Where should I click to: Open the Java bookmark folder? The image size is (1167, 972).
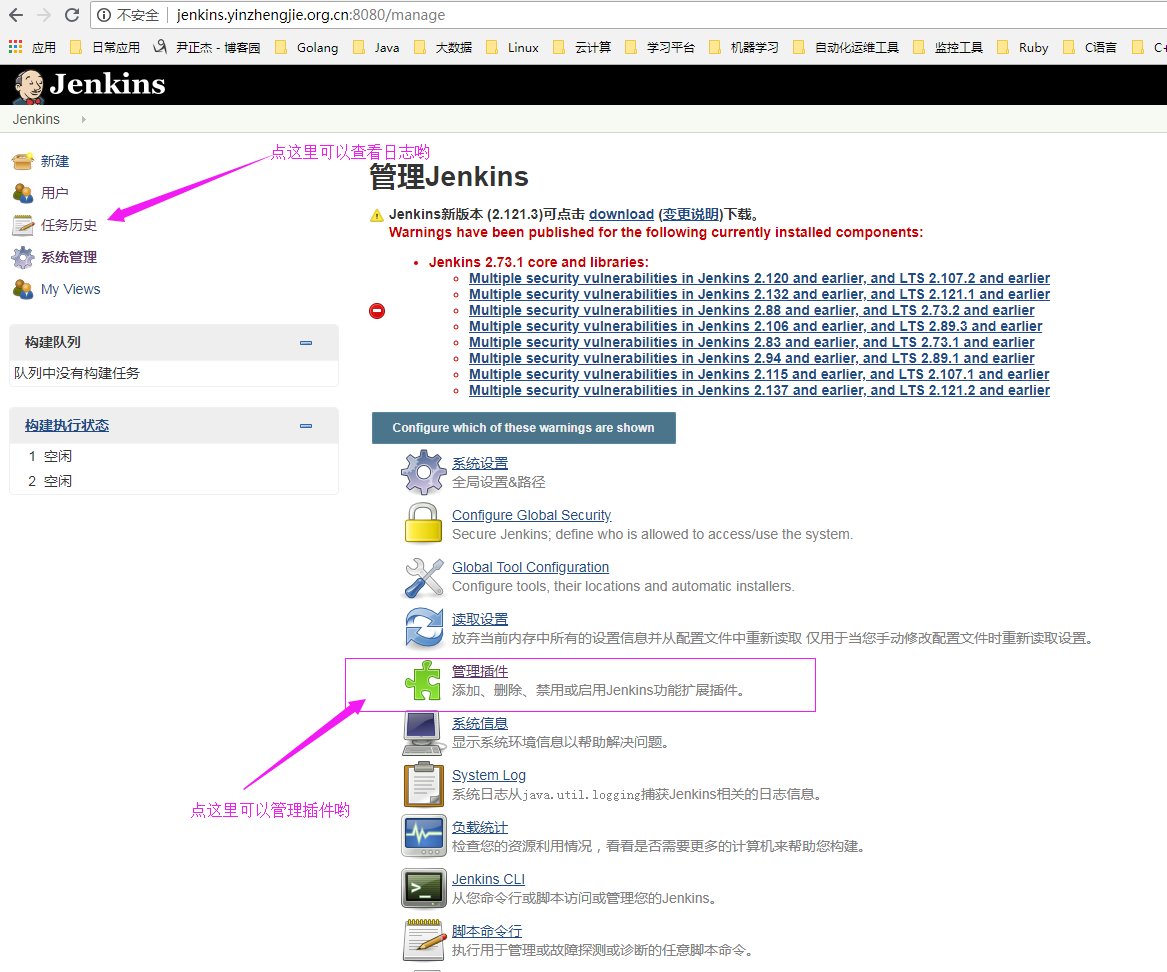(377, 48)
